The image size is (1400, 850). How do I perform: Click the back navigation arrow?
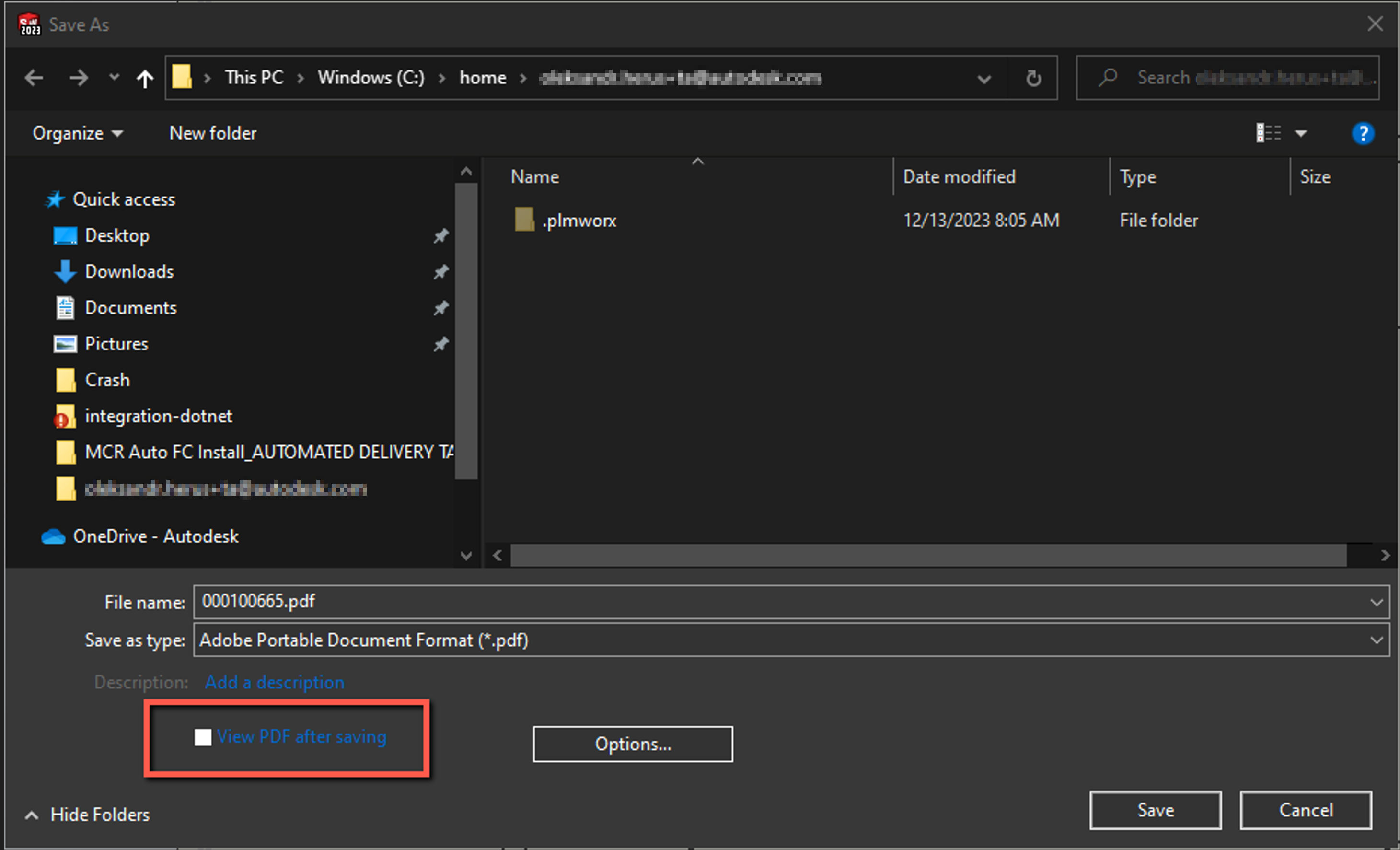point(34,78)
